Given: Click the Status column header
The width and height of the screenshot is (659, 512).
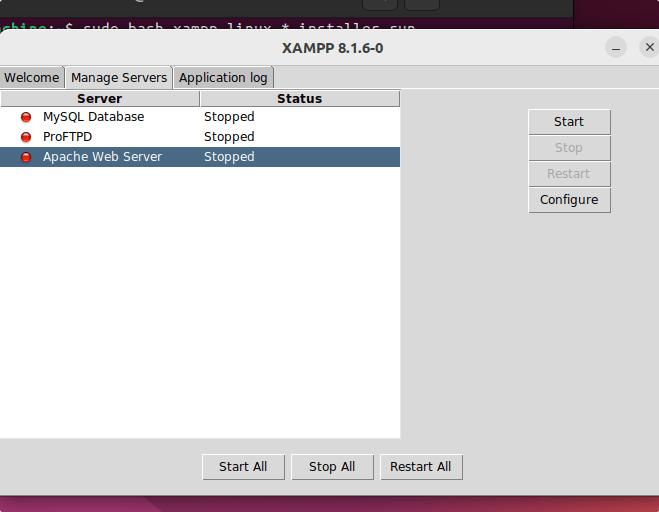Looking at the screenshot, I should pos(300,99).
